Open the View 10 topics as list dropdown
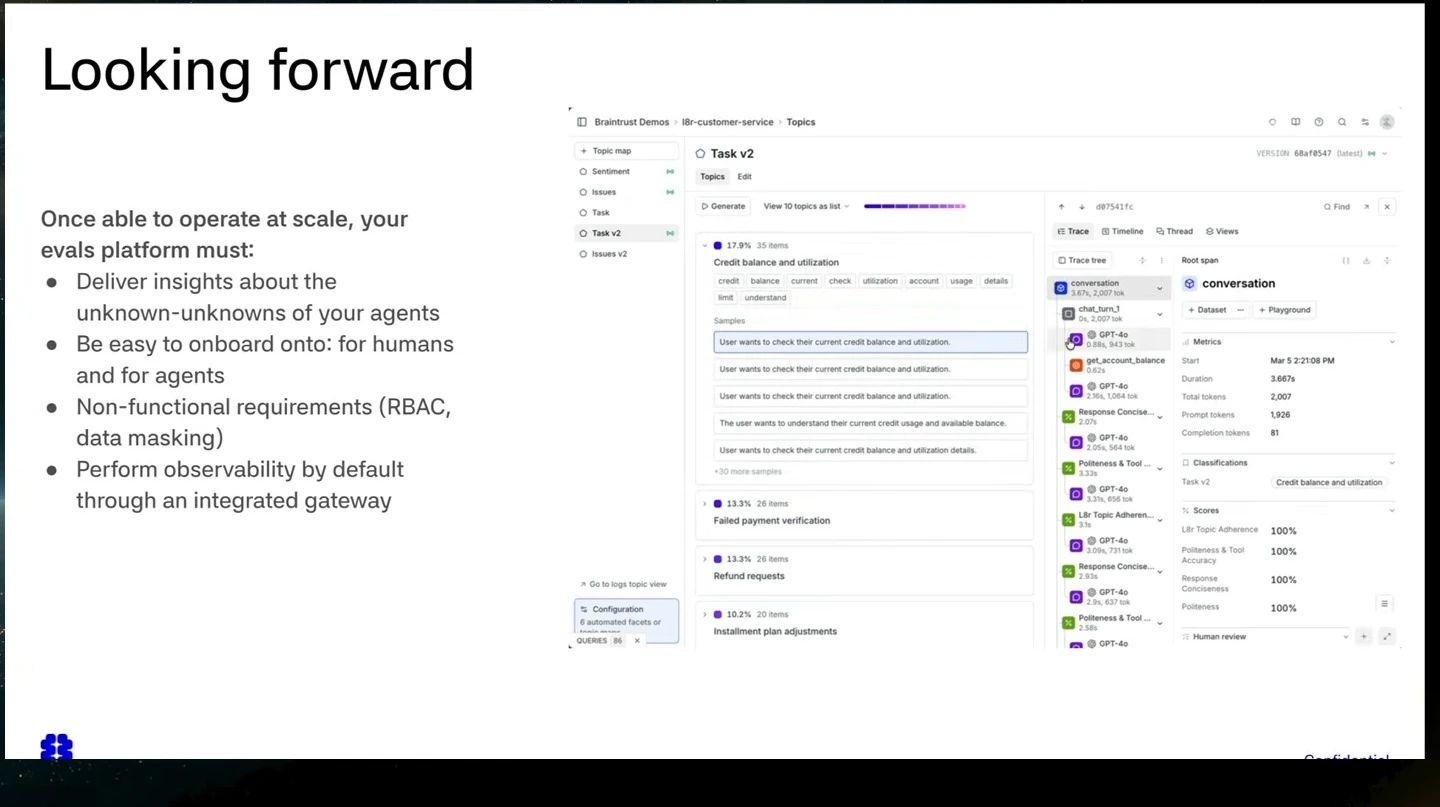 pyautogui.click(x=806, y=206)
